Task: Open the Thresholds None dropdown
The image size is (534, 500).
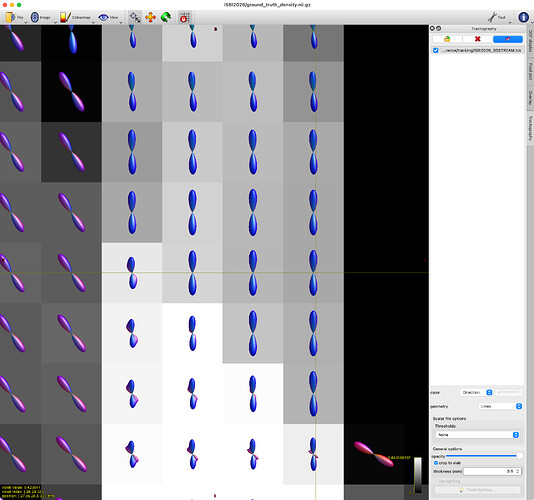Action: [x=477, y=435]
